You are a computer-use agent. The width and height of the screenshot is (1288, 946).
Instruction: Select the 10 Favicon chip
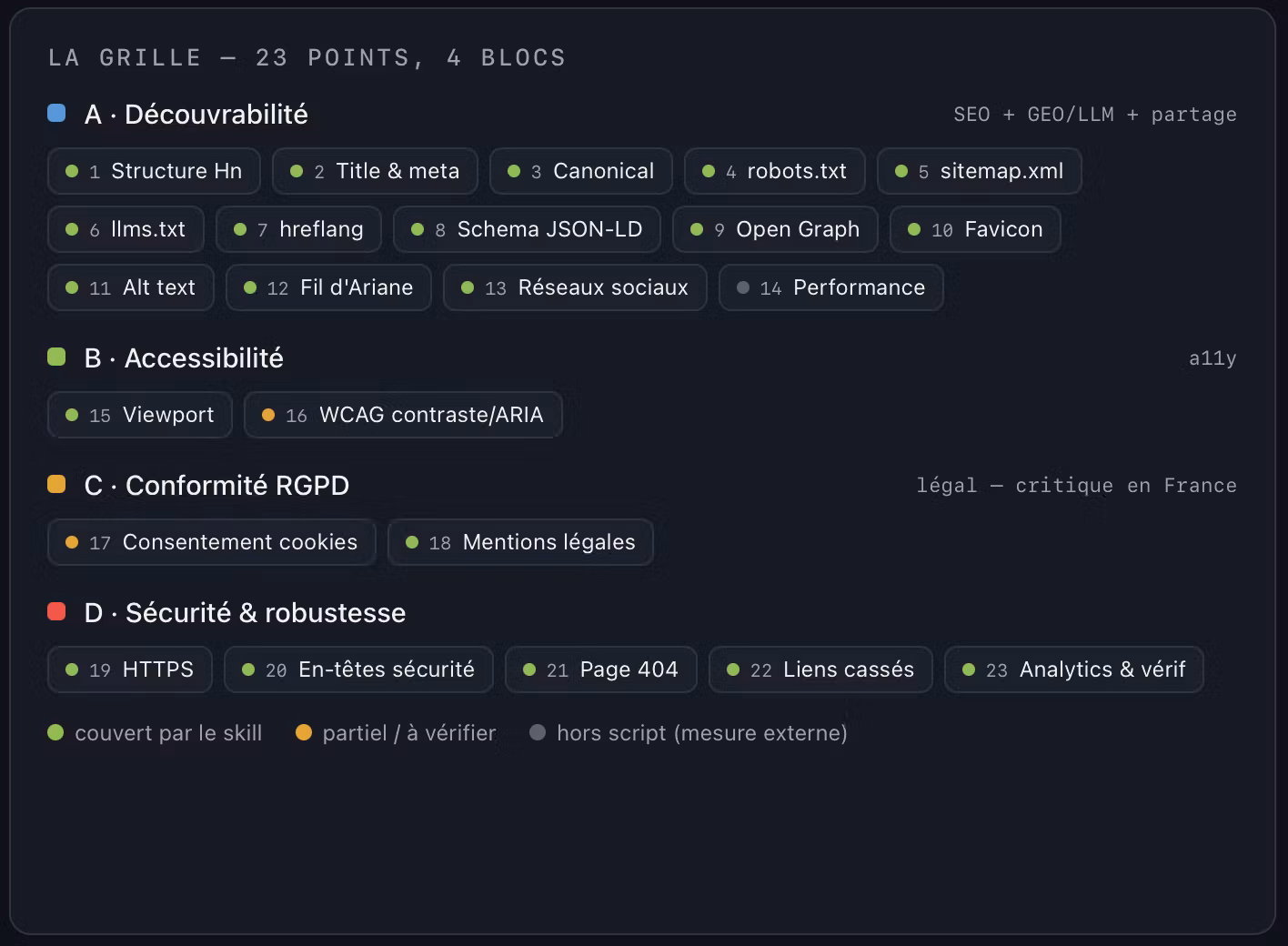[975, 229]
